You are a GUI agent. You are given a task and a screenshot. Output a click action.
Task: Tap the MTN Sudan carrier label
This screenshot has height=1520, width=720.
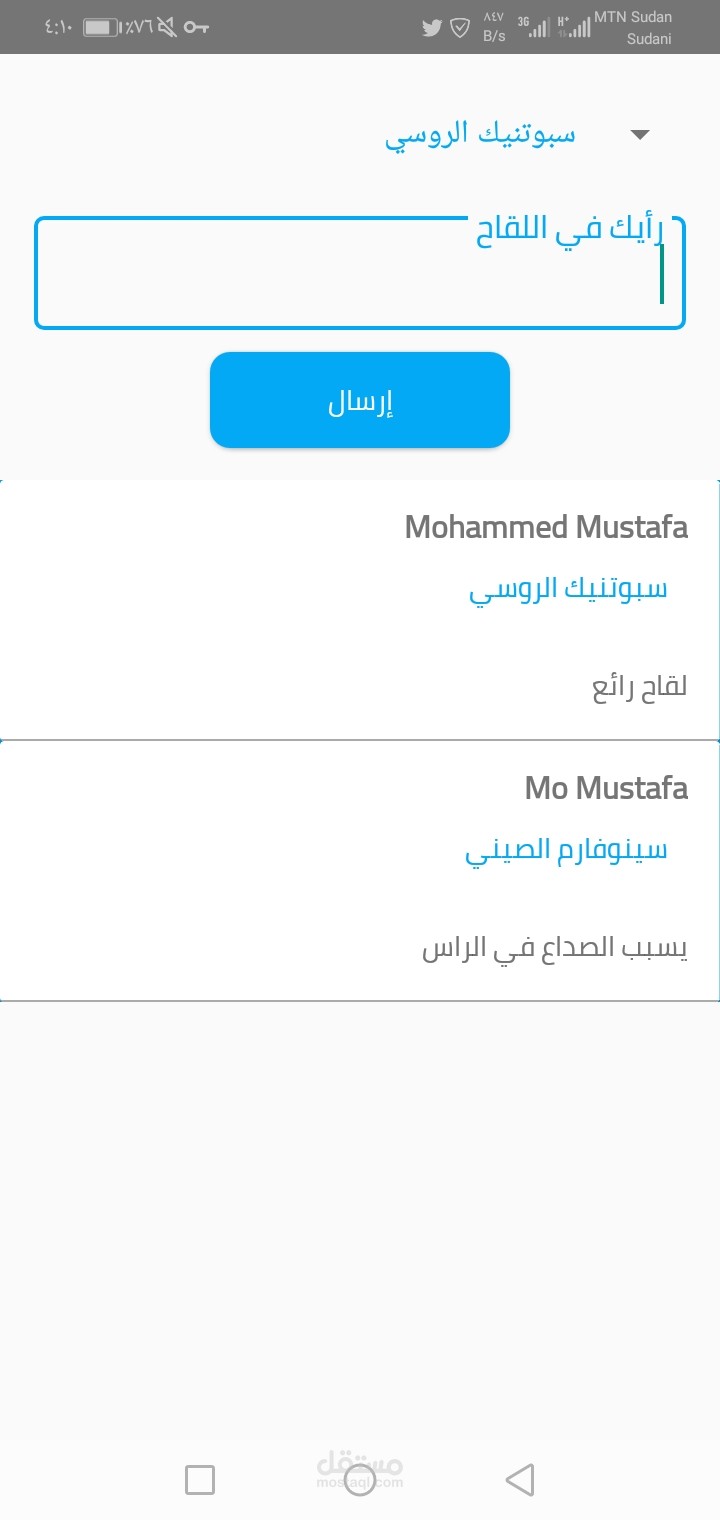pyautogui.click(x=633, y=17)
